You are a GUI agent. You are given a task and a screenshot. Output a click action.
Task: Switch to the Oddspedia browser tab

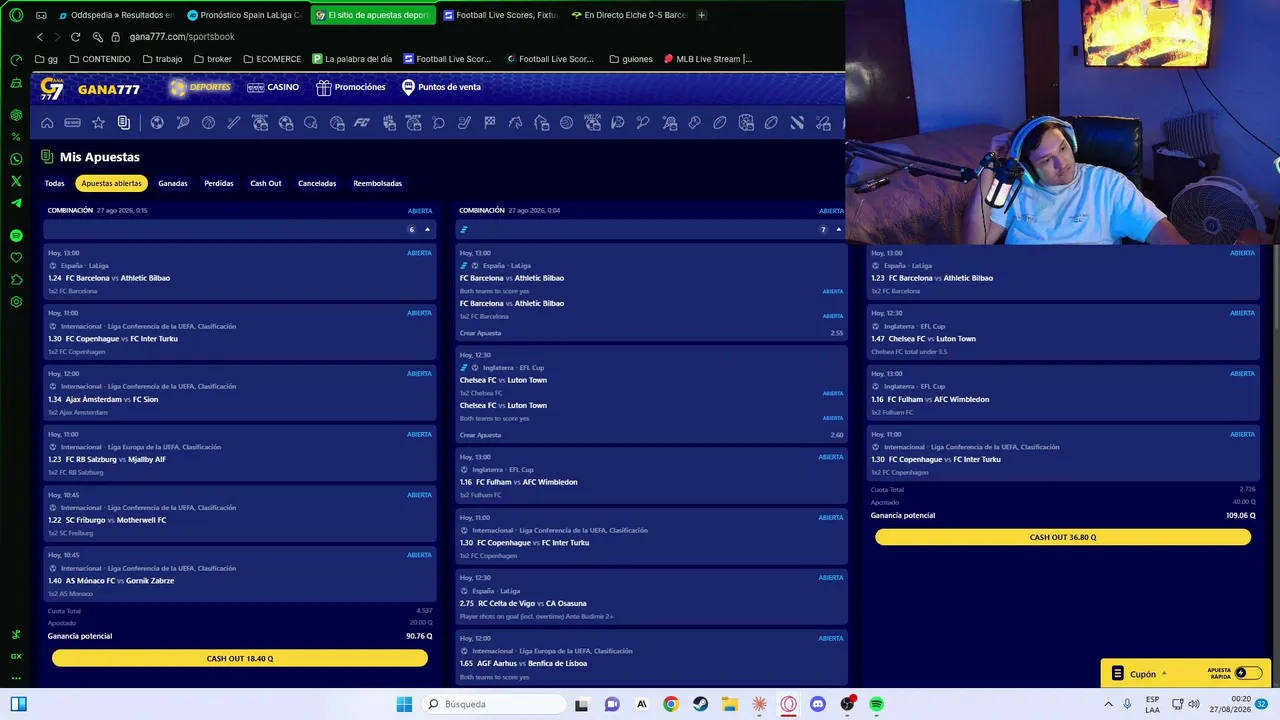pos(116,15)
